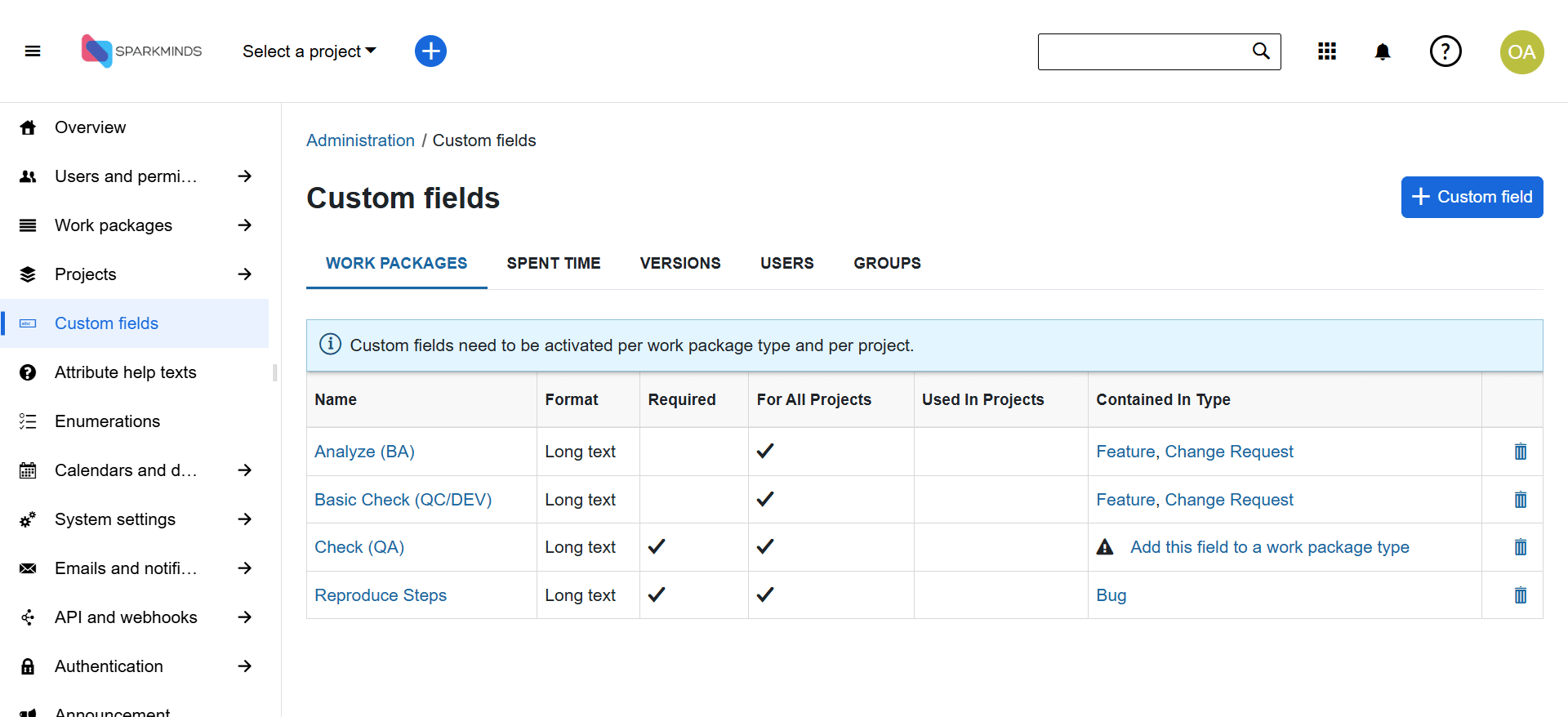Expand Users and permissions submenu arrow
1568x717 pixels.
[x=244, y=176]
